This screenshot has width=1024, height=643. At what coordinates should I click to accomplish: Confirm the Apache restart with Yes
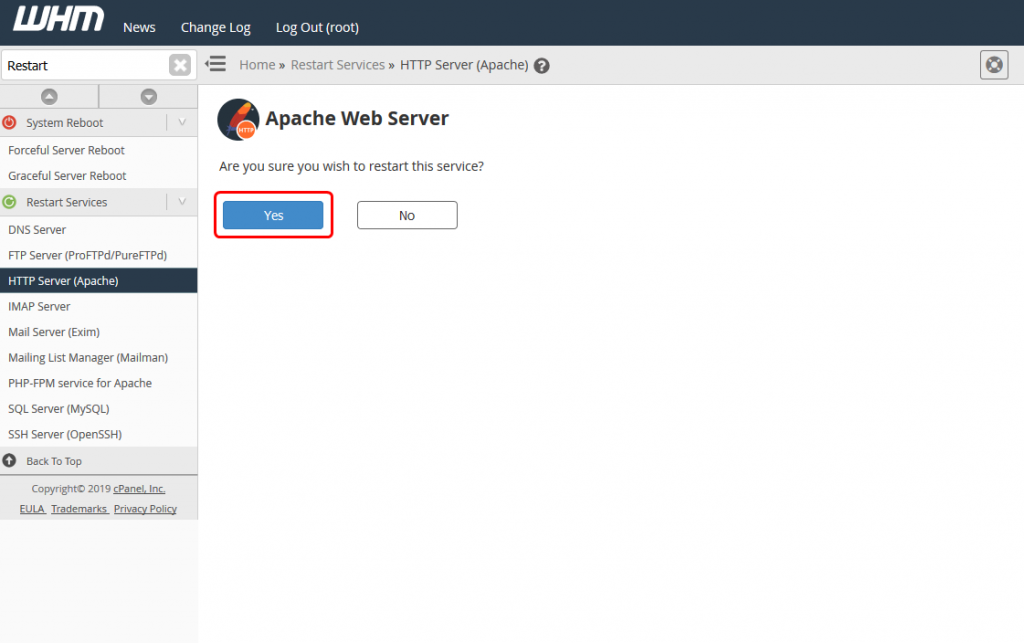[273, 214]
